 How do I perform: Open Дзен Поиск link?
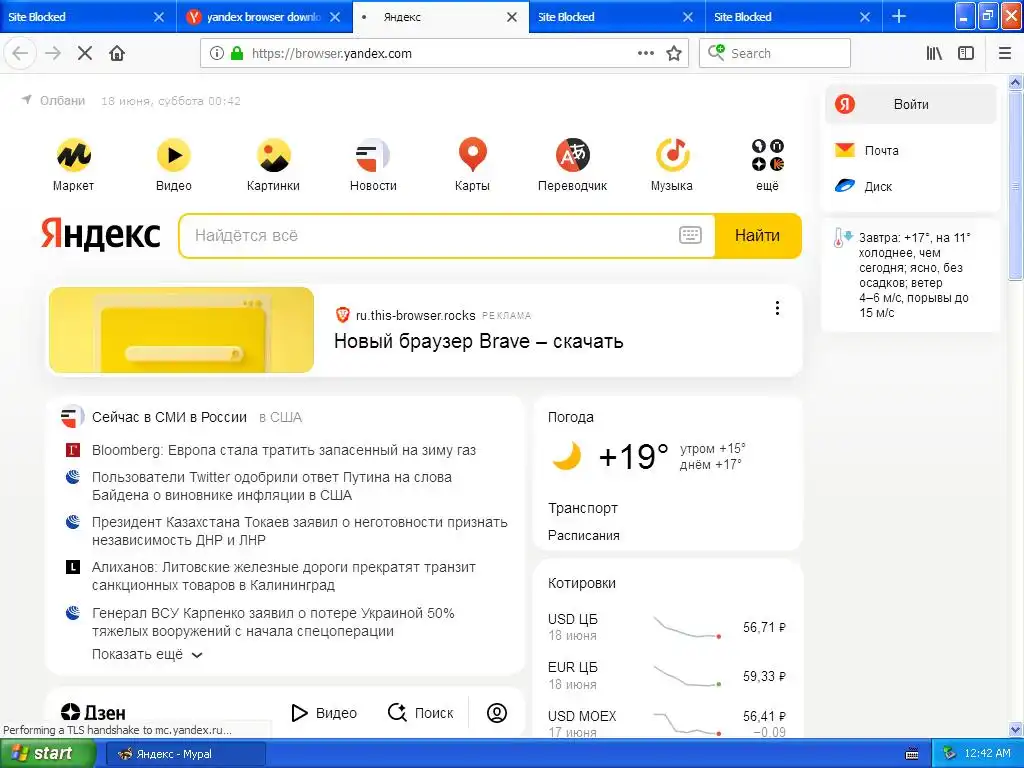[x=421, y=712]
